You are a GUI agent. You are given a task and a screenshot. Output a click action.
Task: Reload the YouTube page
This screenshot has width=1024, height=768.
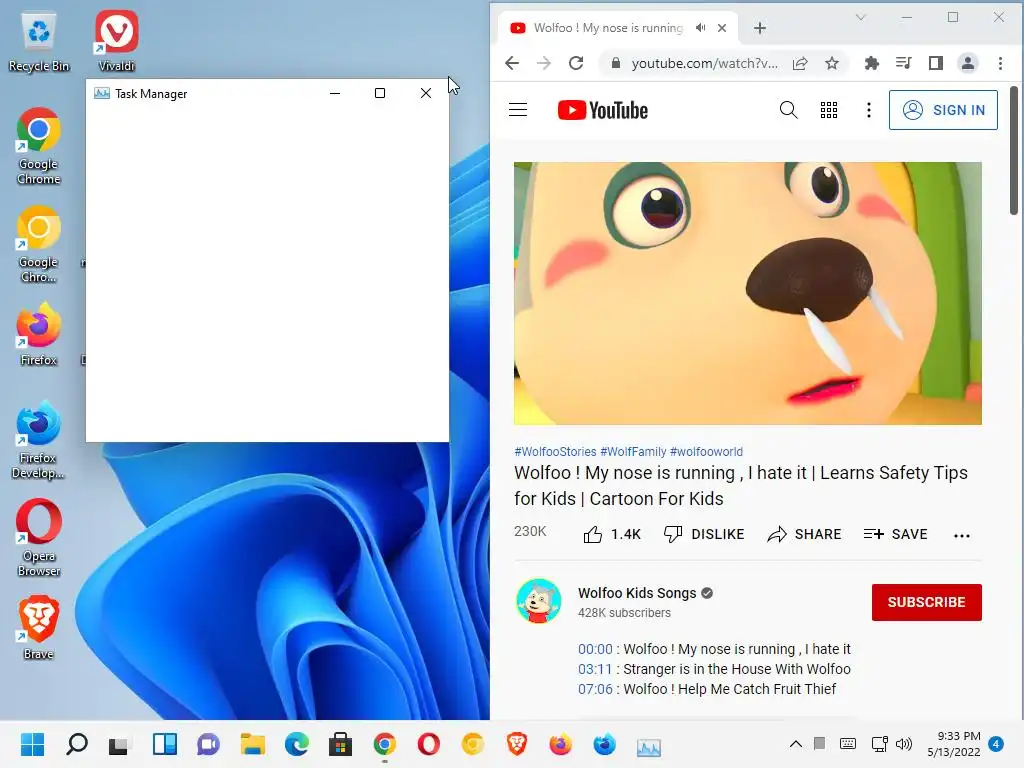point(575,63)
